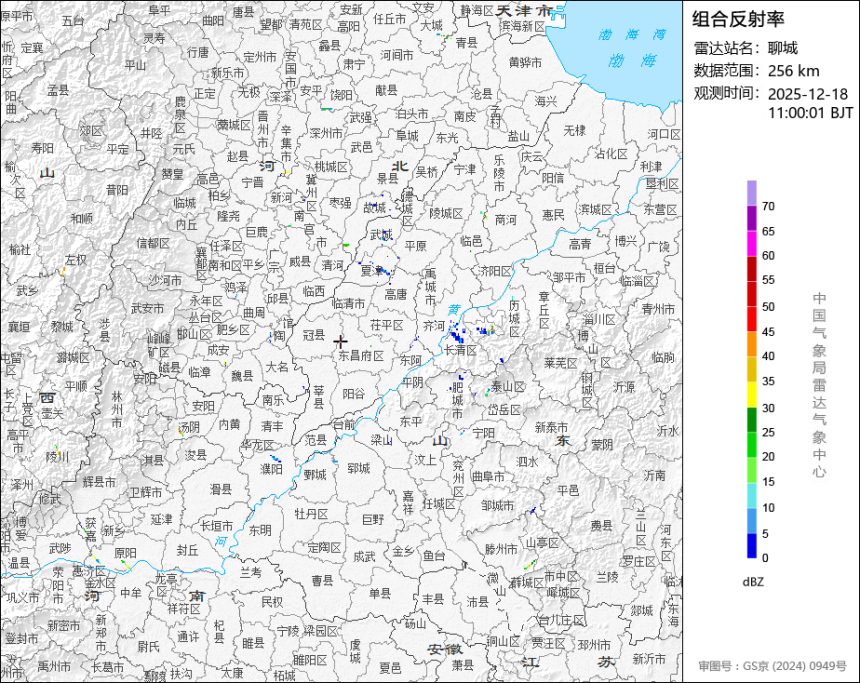Click the time stamp 11:00:01 BJT
The width and height of the screenshot is (860, 683).
[810, 113]
